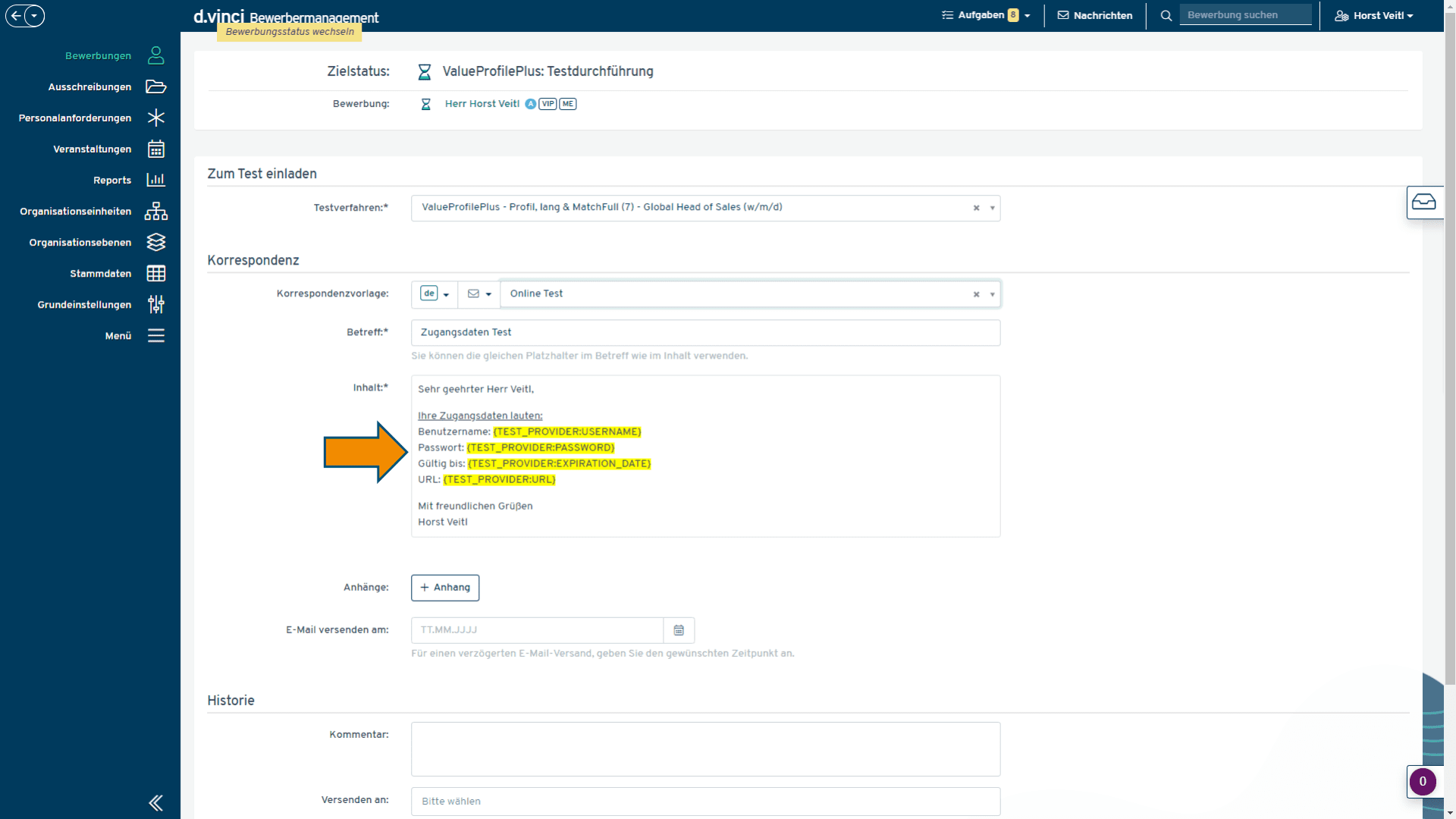Click the Veranstaltungen calendar icon

click(155, 149)
